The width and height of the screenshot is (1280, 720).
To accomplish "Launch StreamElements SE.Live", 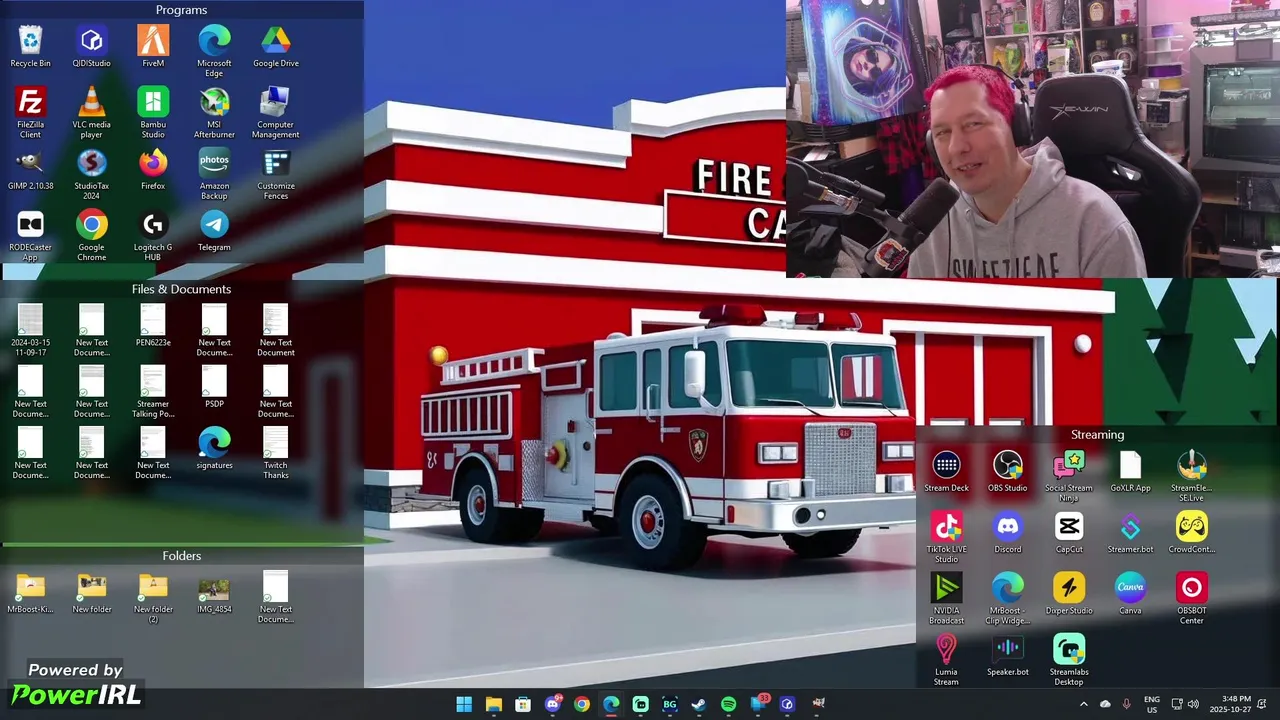I will [x=1191, y=477].
